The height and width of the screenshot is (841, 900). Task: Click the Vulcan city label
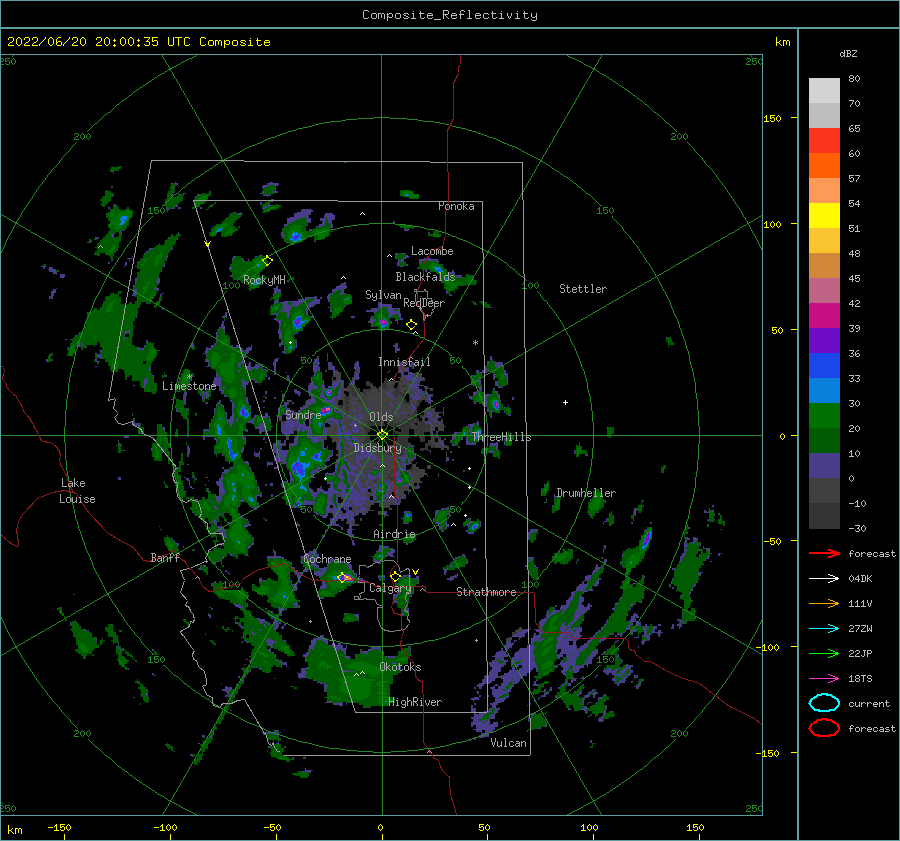pyautogui.click(x=509, y=743)
